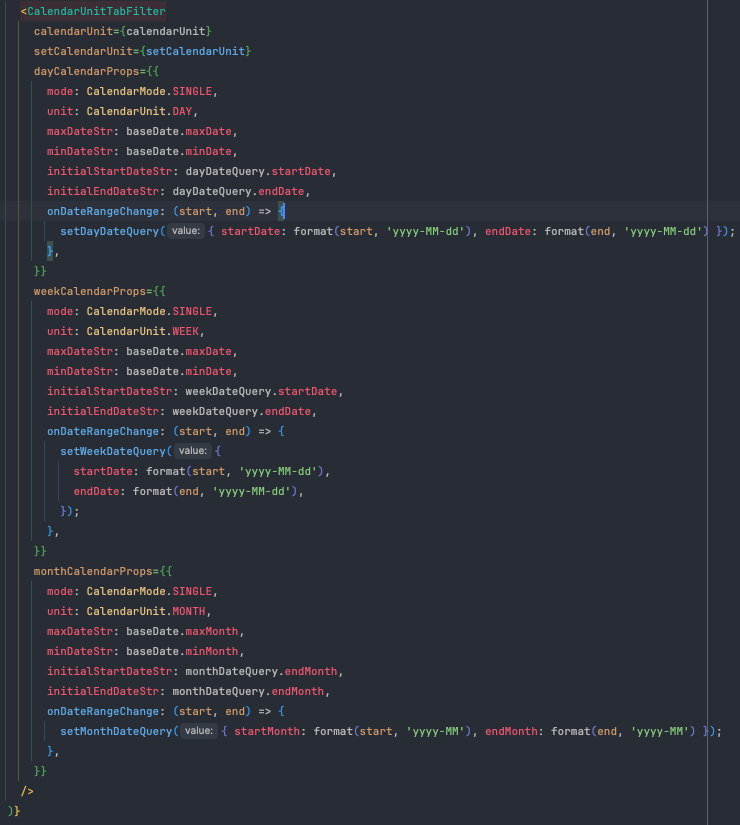Click dayDateQuery.startDate expression
740x825 pixels.
click(x=258, y=171)
